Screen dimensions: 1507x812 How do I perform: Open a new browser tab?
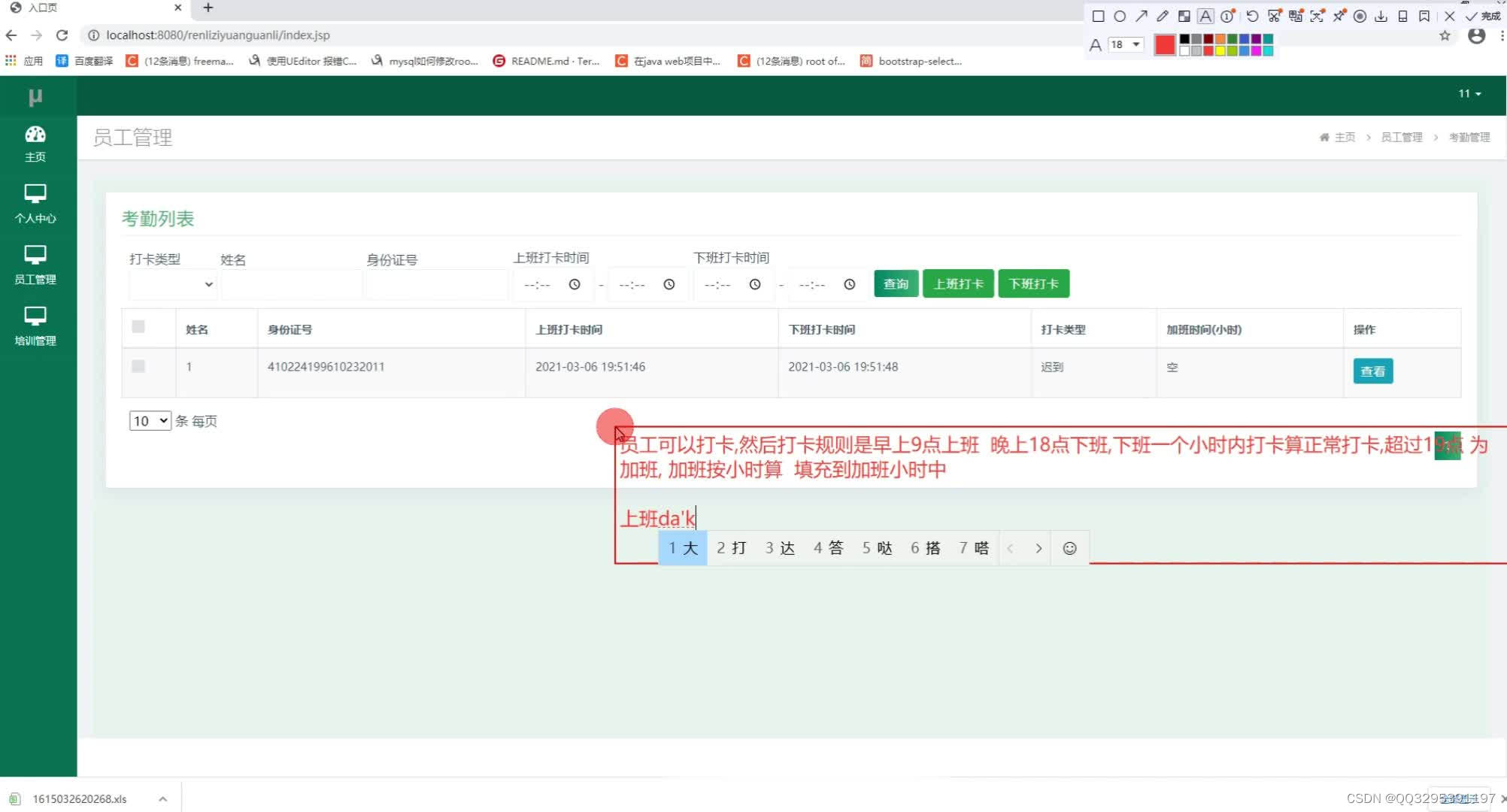[208, 8]
